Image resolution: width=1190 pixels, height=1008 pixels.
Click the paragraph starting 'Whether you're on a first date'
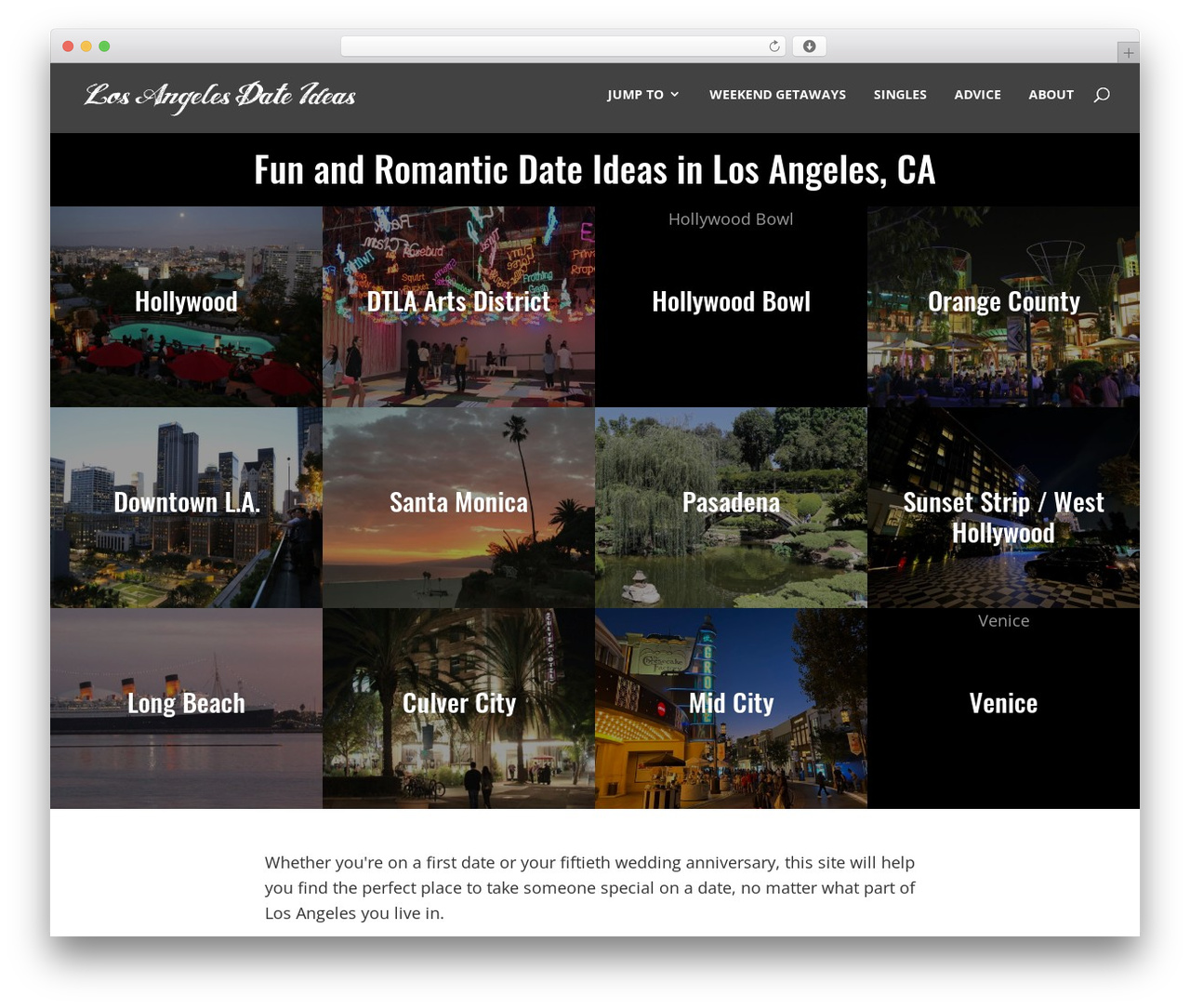(590, 888)
